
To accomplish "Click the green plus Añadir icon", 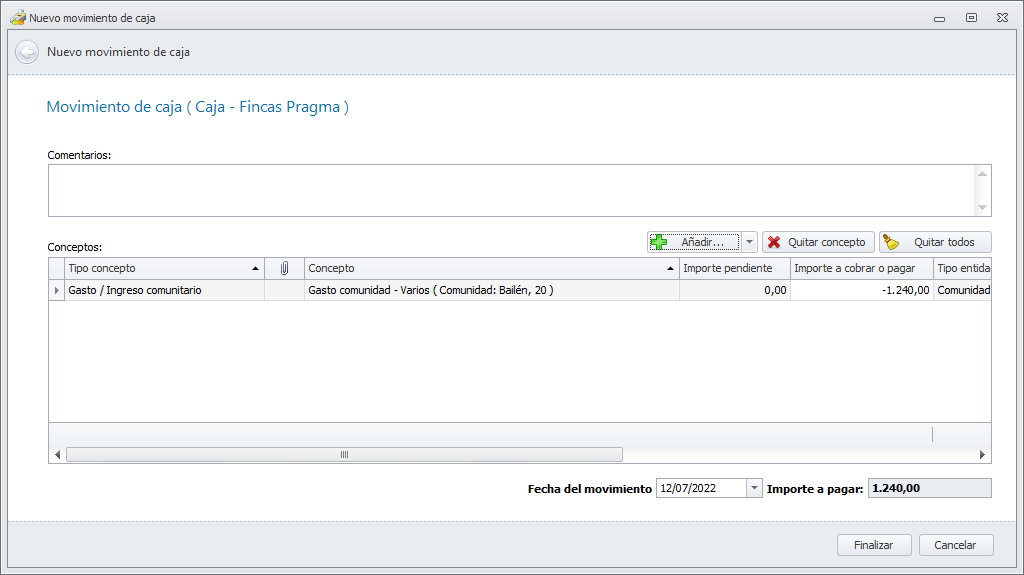I will pos(659,242).
